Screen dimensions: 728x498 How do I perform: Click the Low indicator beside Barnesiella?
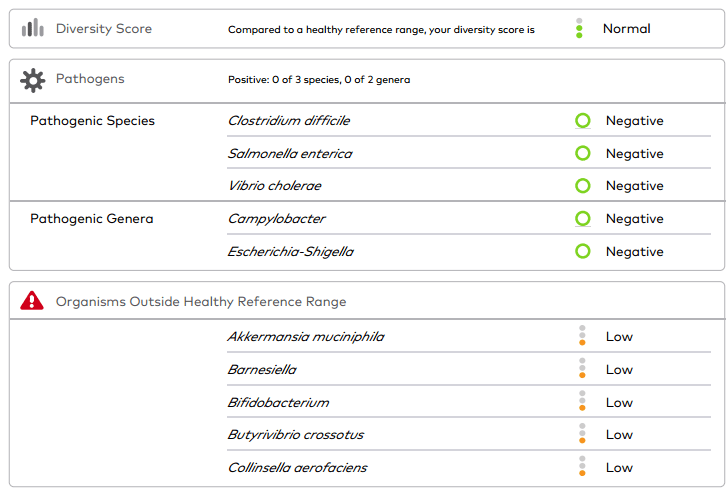pos(582,369)
